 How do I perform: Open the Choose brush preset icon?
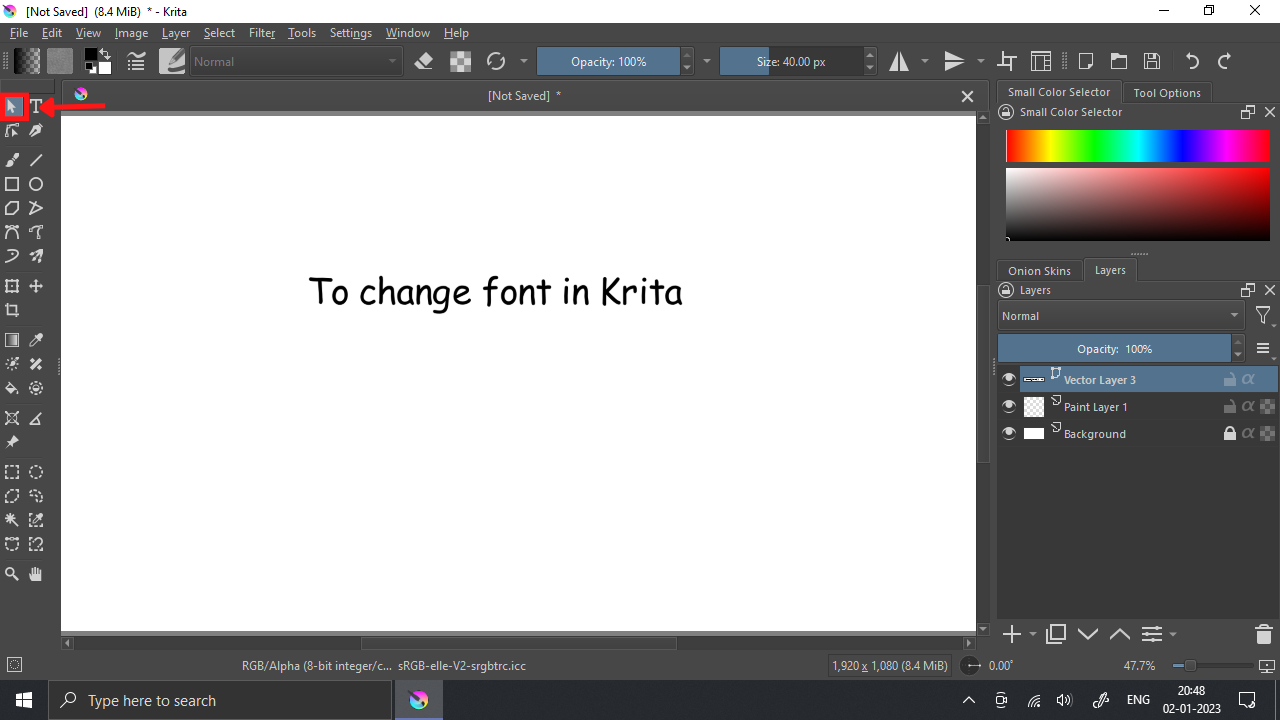[x=172, y=61]
